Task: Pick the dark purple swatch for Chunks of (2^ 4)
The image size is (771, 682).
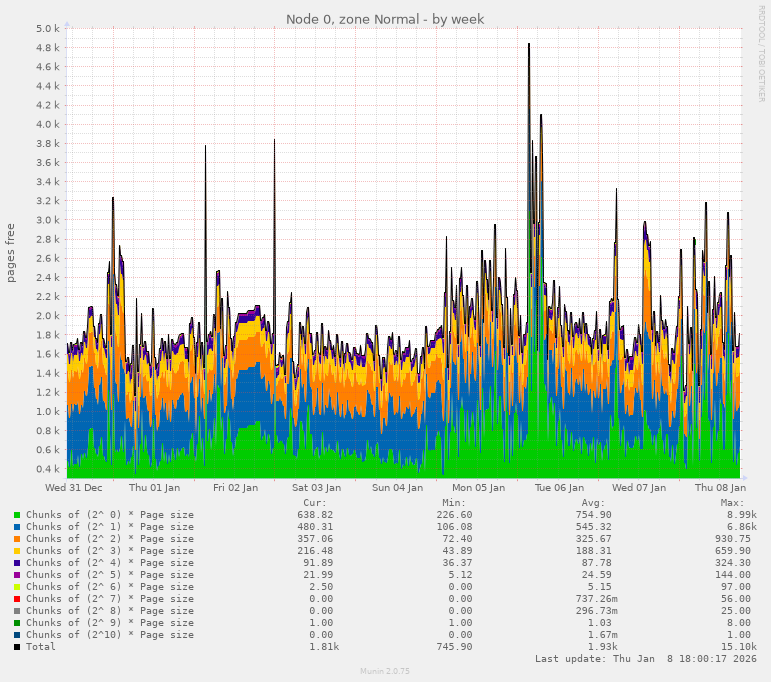Action: [17, 563]
